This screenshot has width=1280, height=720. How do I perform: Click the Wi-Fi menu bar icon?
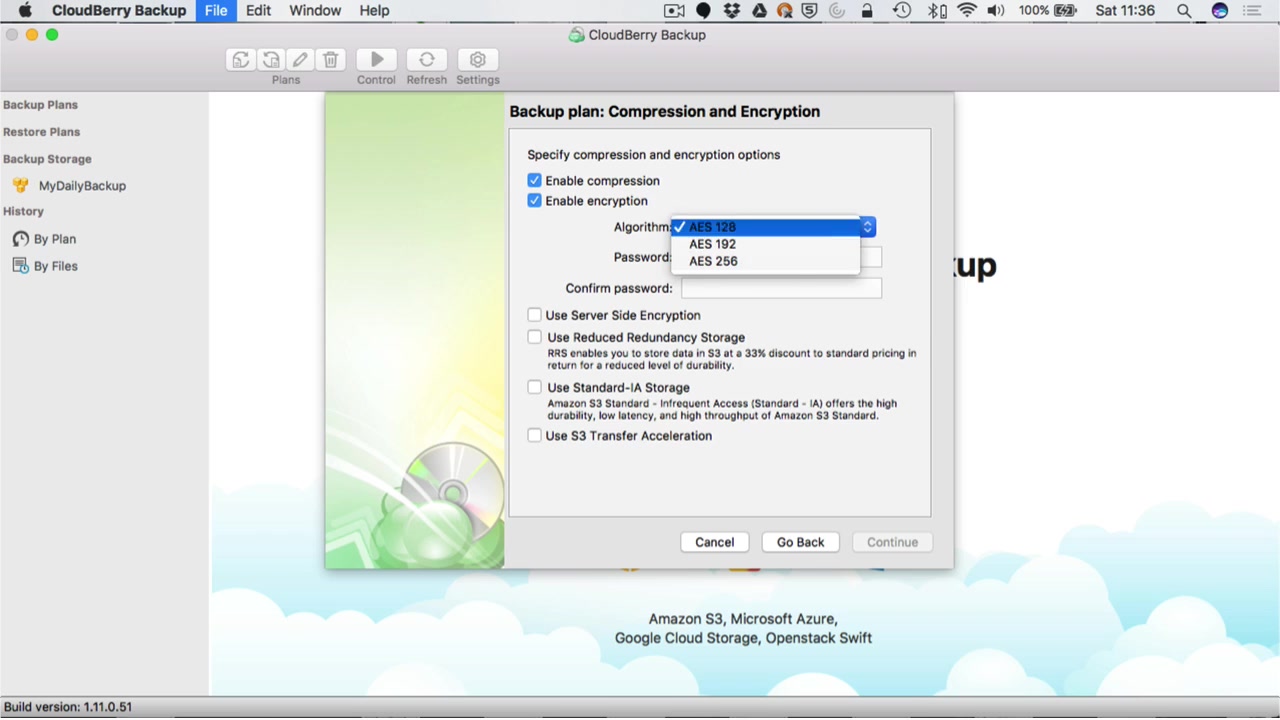click(x=966, y=11)
